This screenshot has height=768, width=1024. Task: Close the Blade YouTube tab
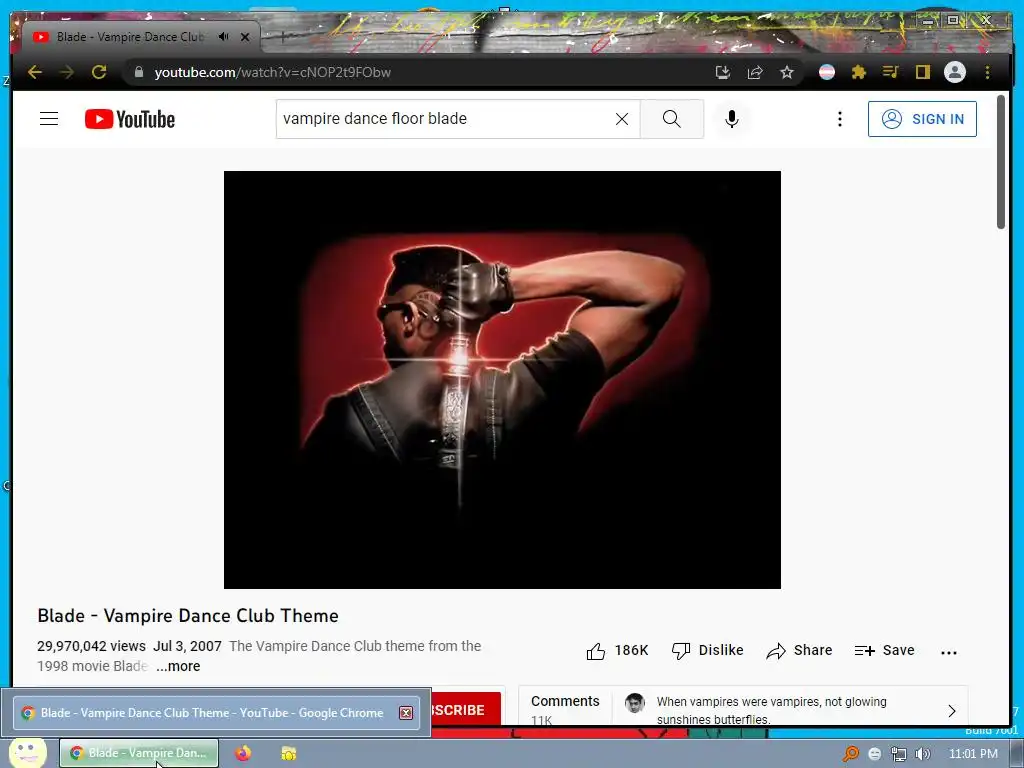point(245,37)
